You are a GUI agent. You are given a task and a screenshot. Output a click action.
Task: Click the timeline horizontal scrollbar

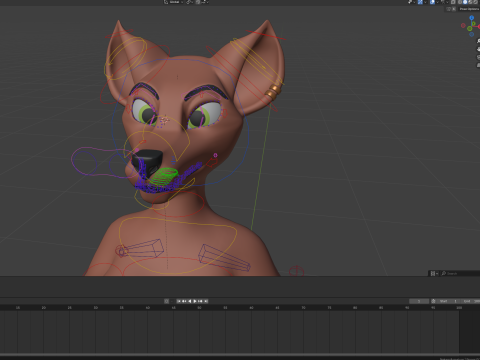tap(240, 355)
